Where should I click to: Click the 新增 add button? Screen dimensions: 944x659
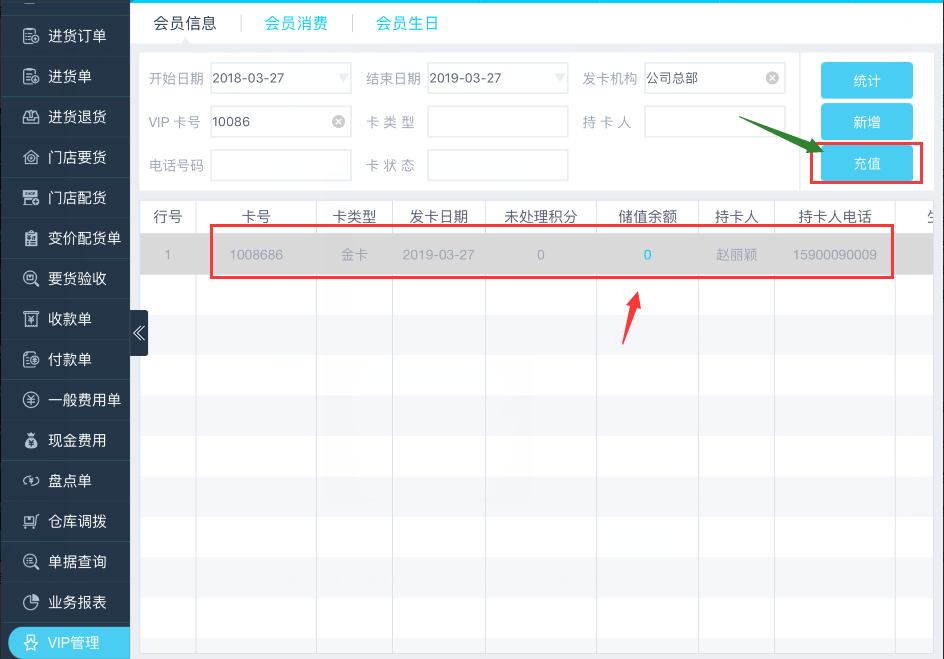[866, 122]
